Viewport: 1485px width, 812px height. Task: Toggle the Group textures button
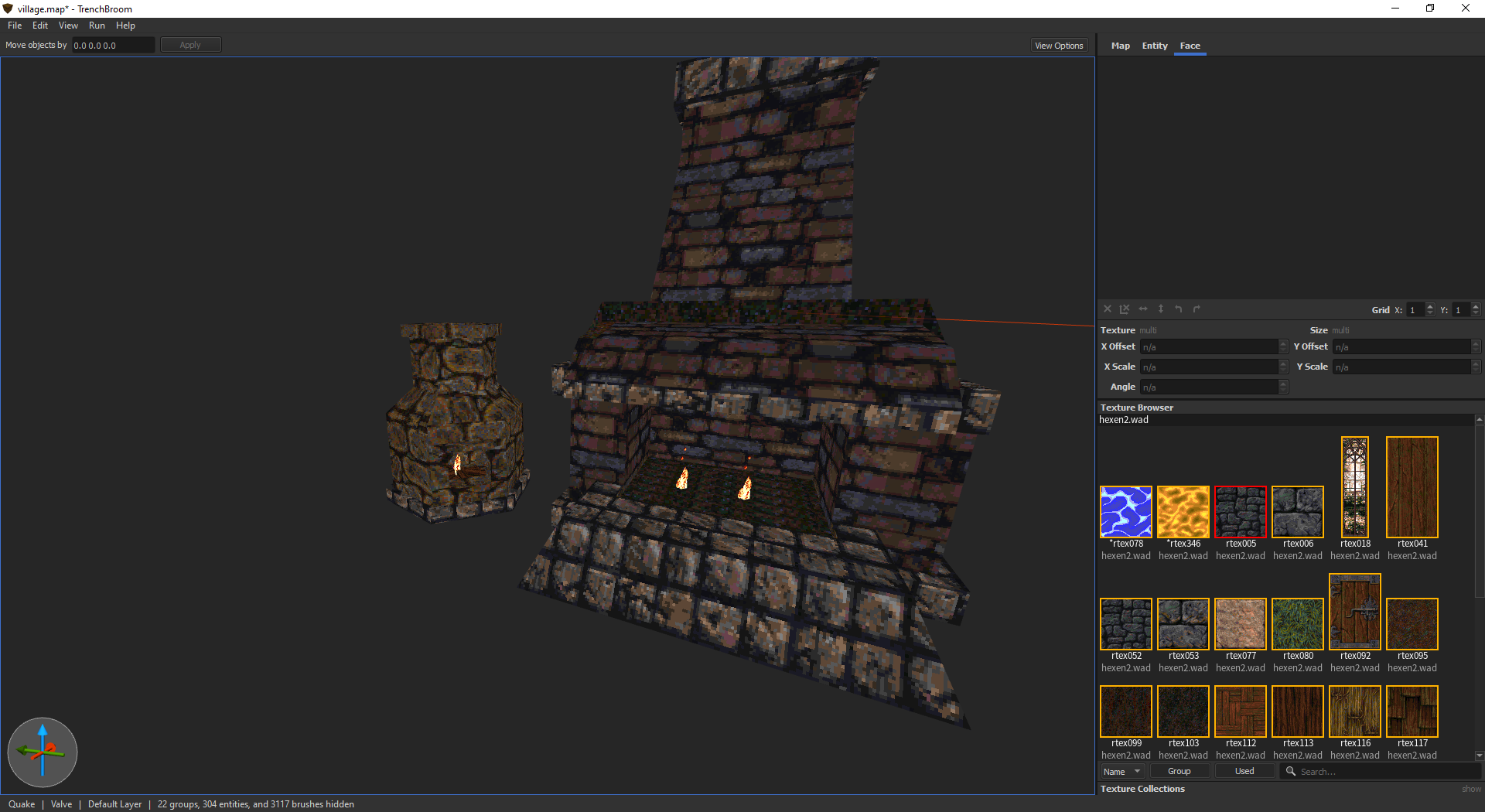coord(1179,771)
